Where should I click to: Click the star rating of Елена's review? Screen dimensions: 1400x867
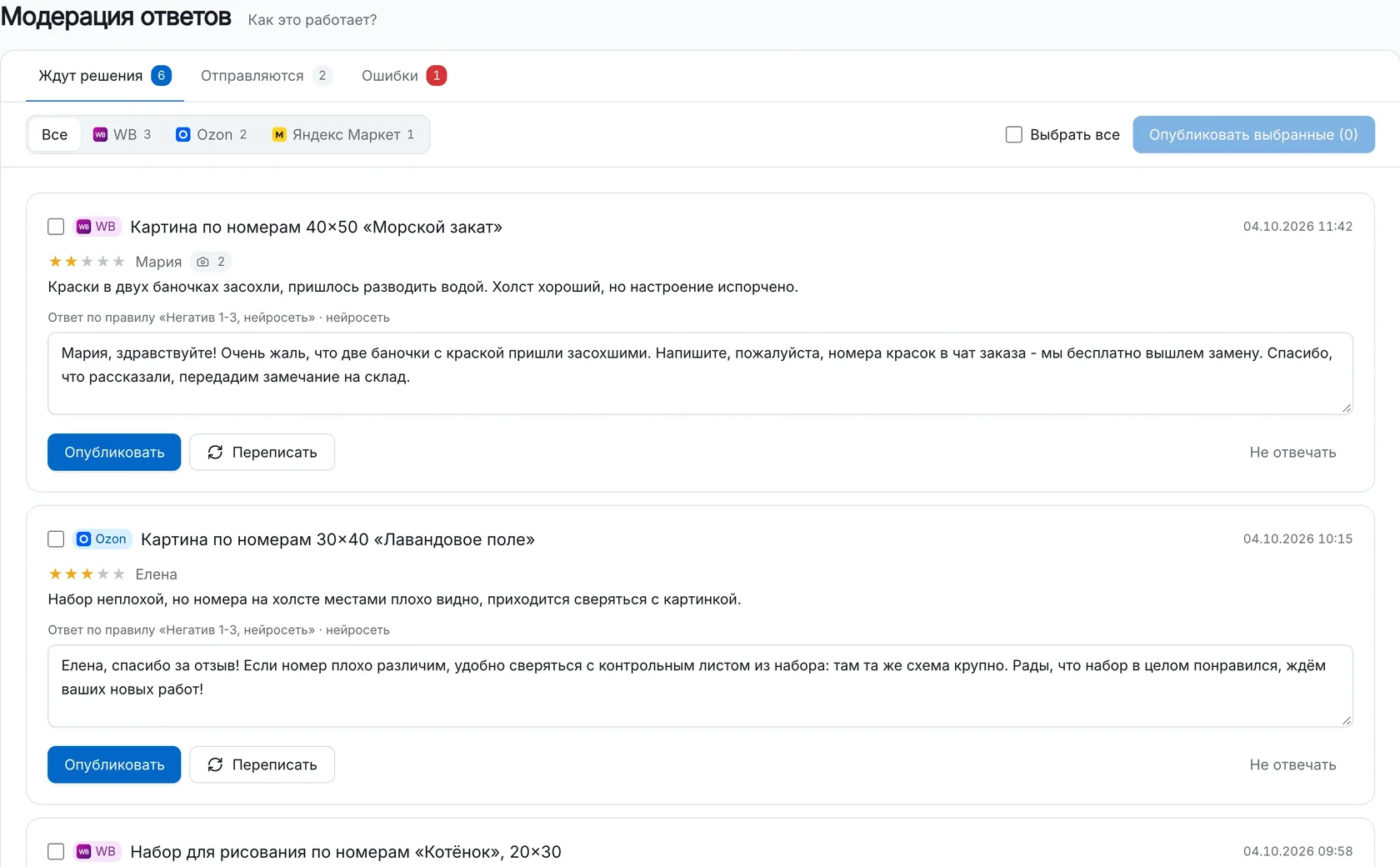(87, 574)
